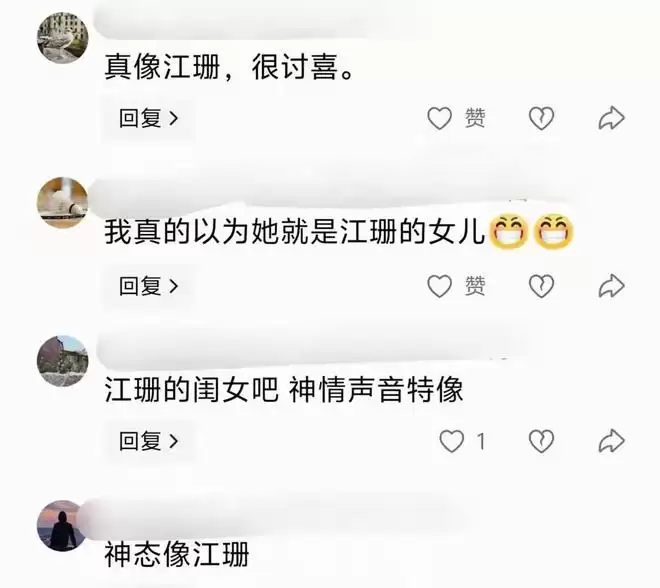Tap the like count 1 on third comment
This screenshot has height=588, width=660.
pyautogui.click(x=481, y=442)
